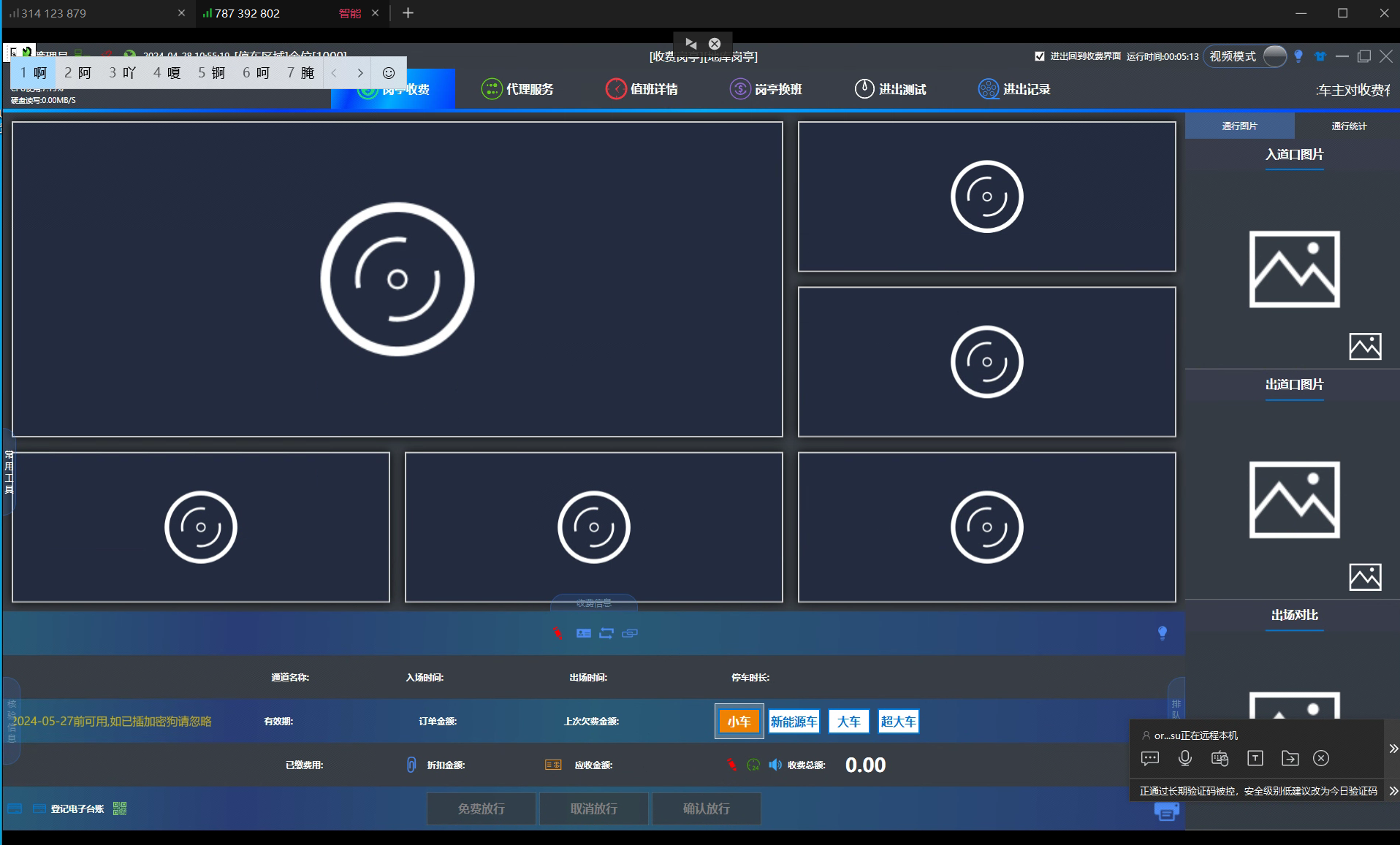Select 小车 vehicle type
1400x845 pixels.
tap(739, 722)
